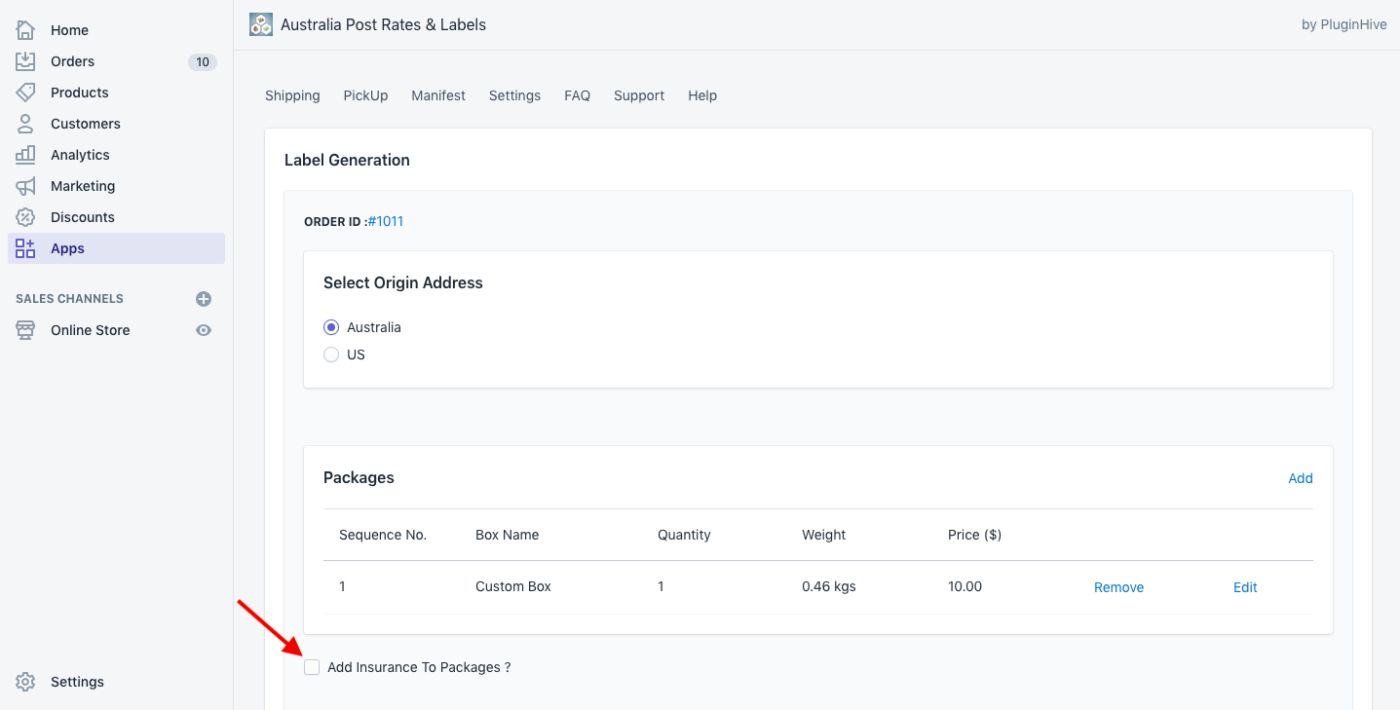Select Apps in the sidebar
Image resolution: width=1400 pixels, height=710 pixels.
(x=116, y=248)
